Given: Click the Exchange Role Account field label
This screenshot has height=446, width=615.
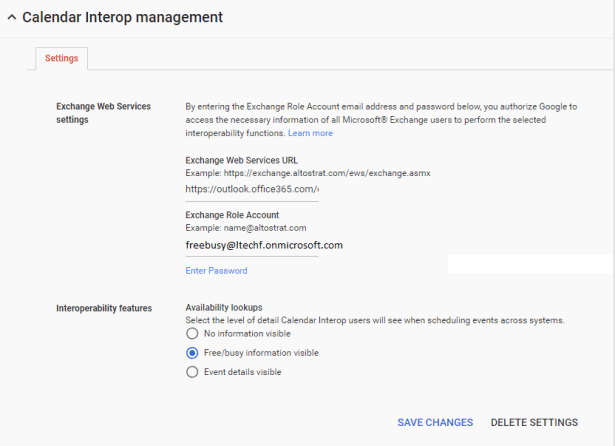Looking at the screenshot, I should point(232,215).
